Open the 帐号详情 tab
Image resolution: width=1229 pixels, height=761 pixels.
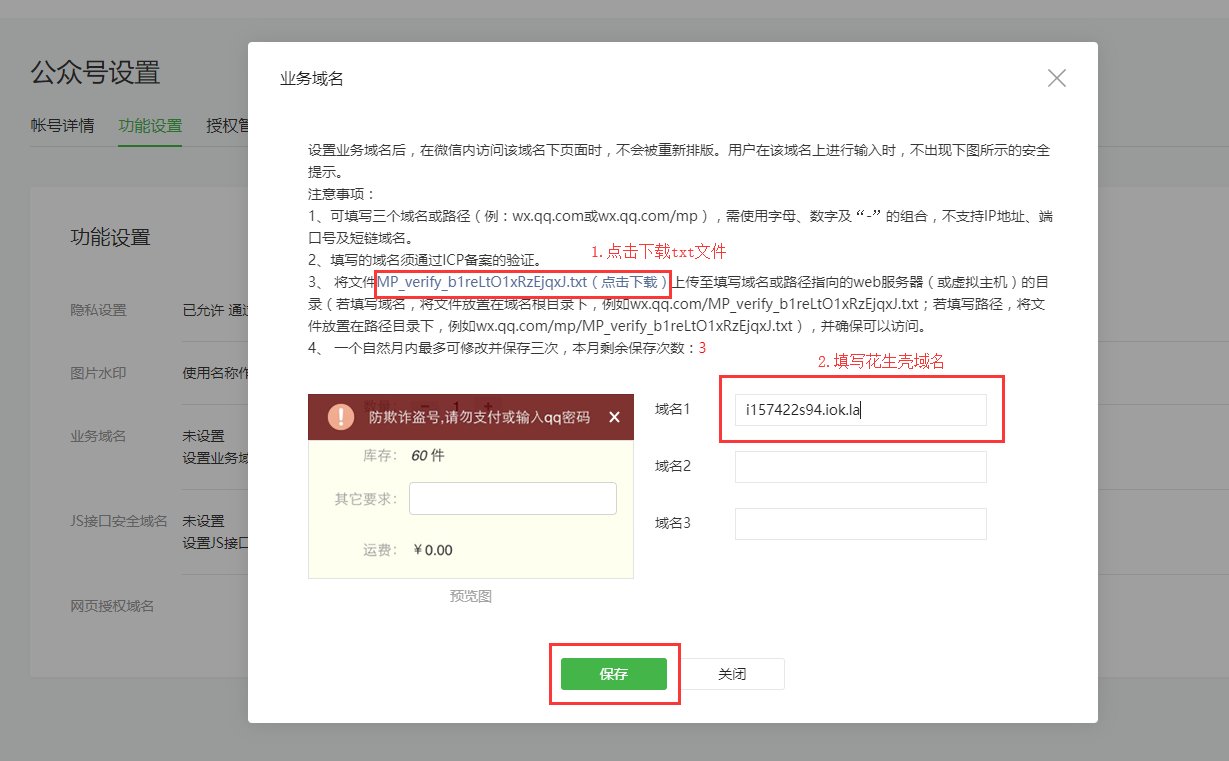click(62, 126)
